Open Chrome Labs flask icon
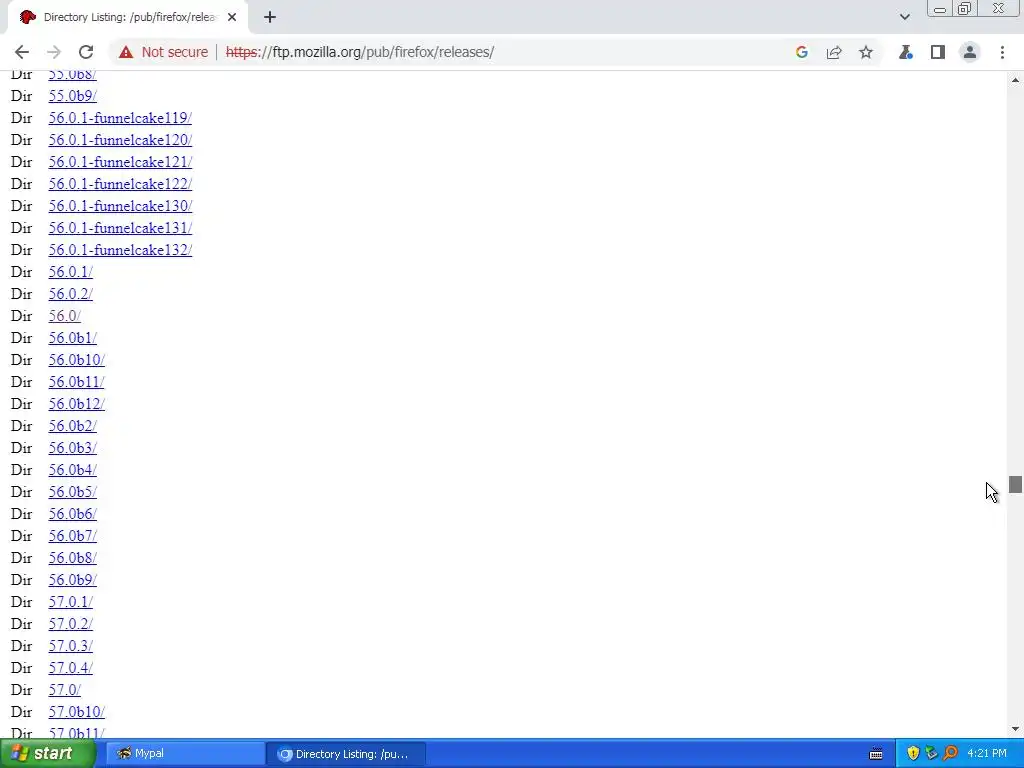 [906, 52]
